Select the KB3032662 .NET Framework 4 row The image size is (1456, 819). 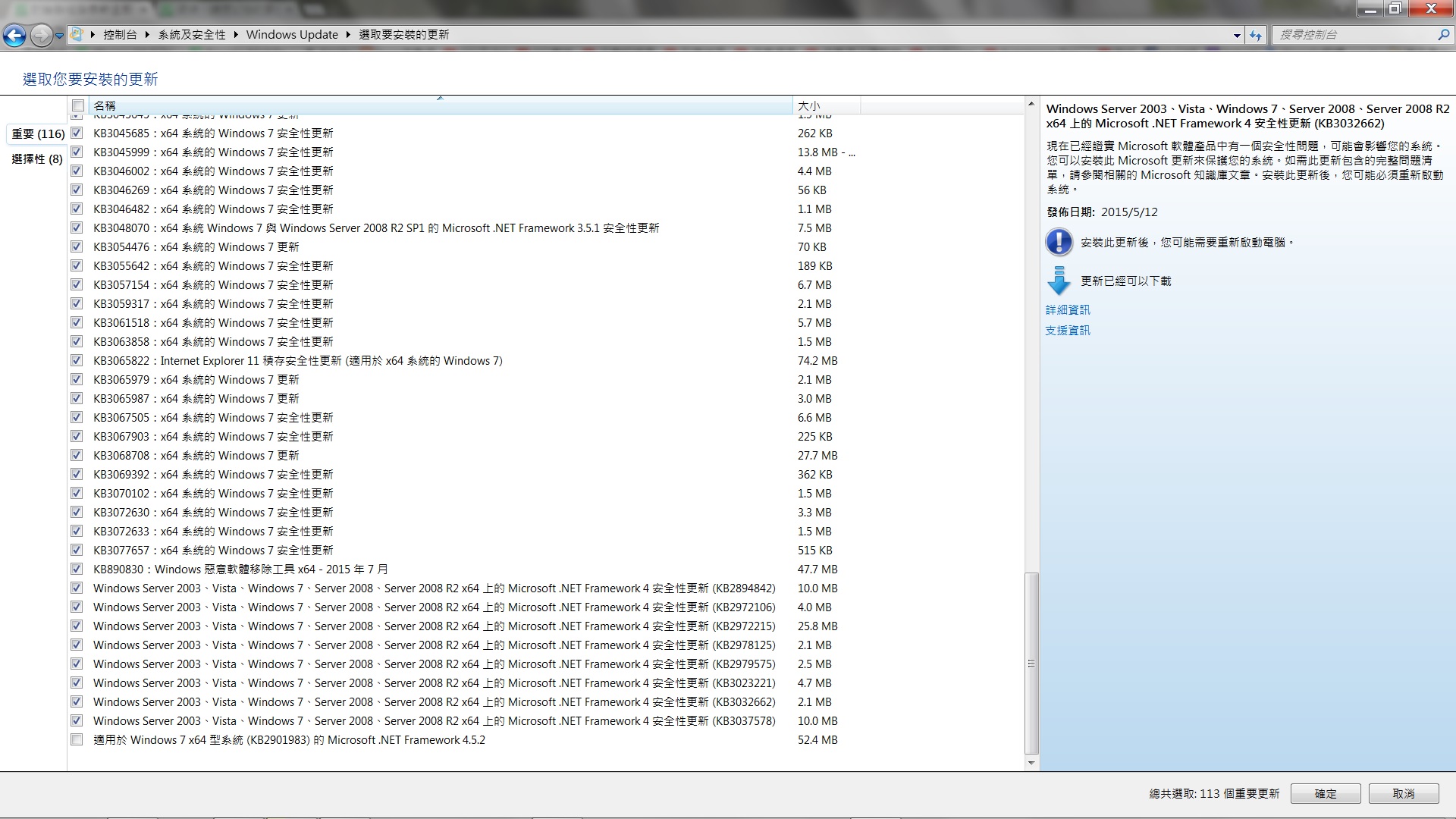546,702
